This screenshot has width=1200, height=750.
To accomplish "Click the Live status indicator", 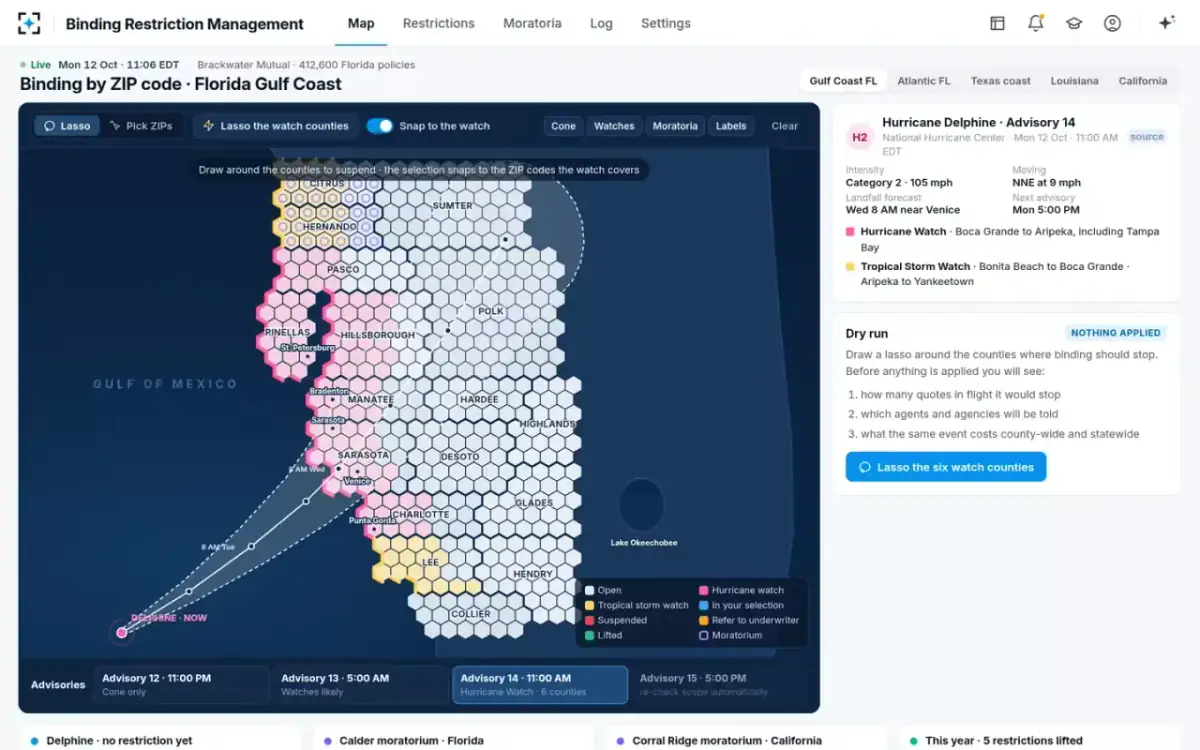I will click(x=36, y=65).
